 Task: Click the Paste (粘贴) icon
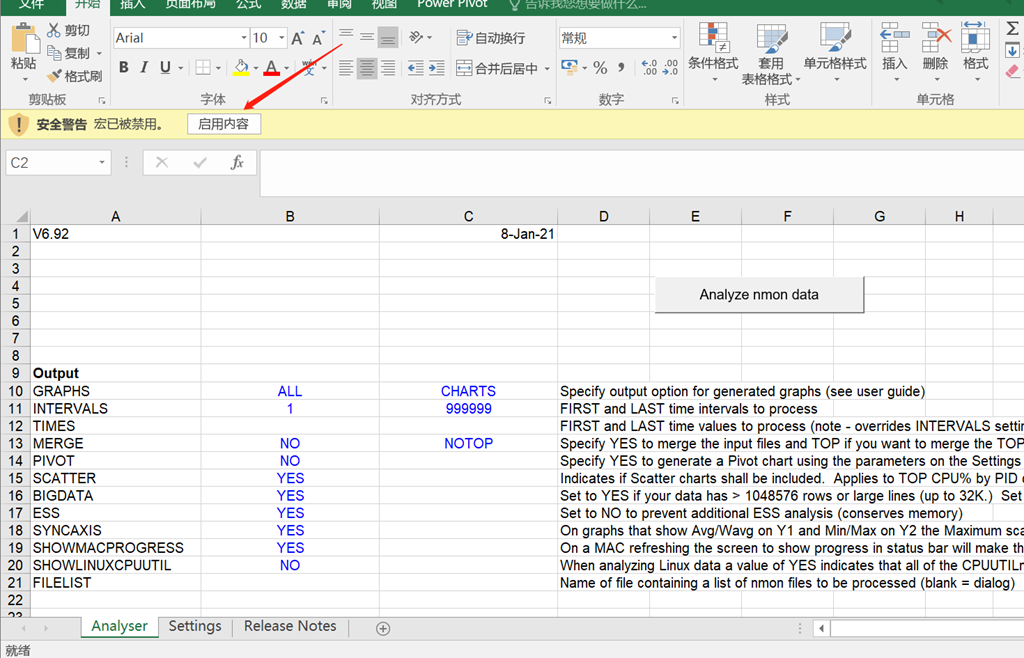[x=24, y=38]
